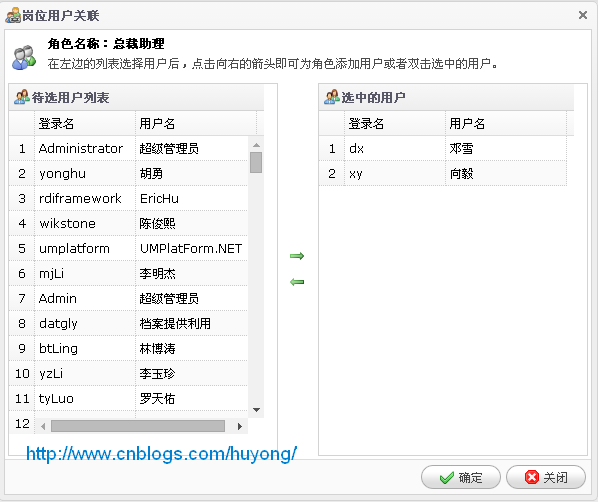Click the 待选用户列表 panel icon
The image size is (598, 502).
coord(22,97)
